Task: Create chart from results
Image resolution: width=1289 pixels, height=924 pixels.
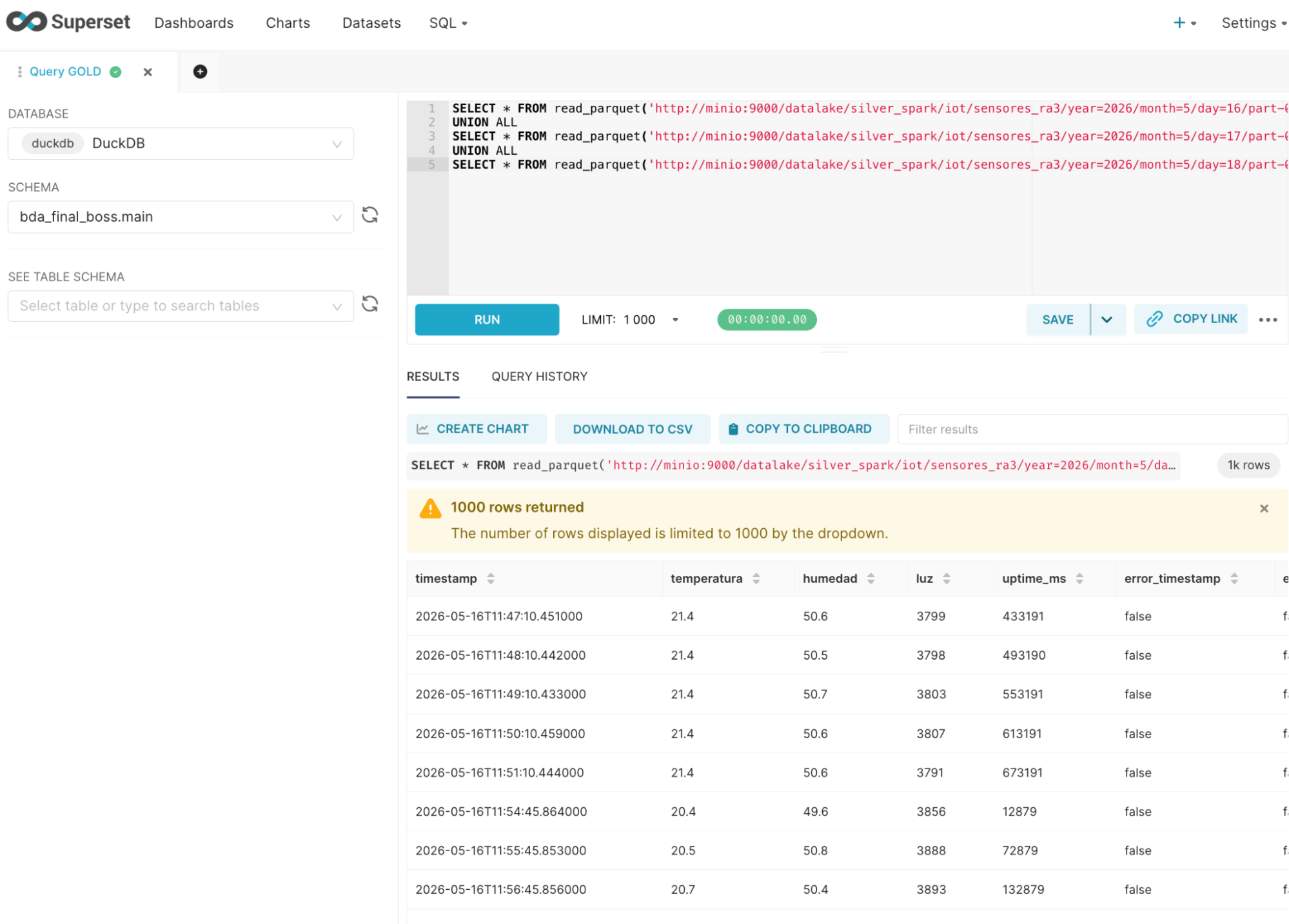Action: click(477, 429)
